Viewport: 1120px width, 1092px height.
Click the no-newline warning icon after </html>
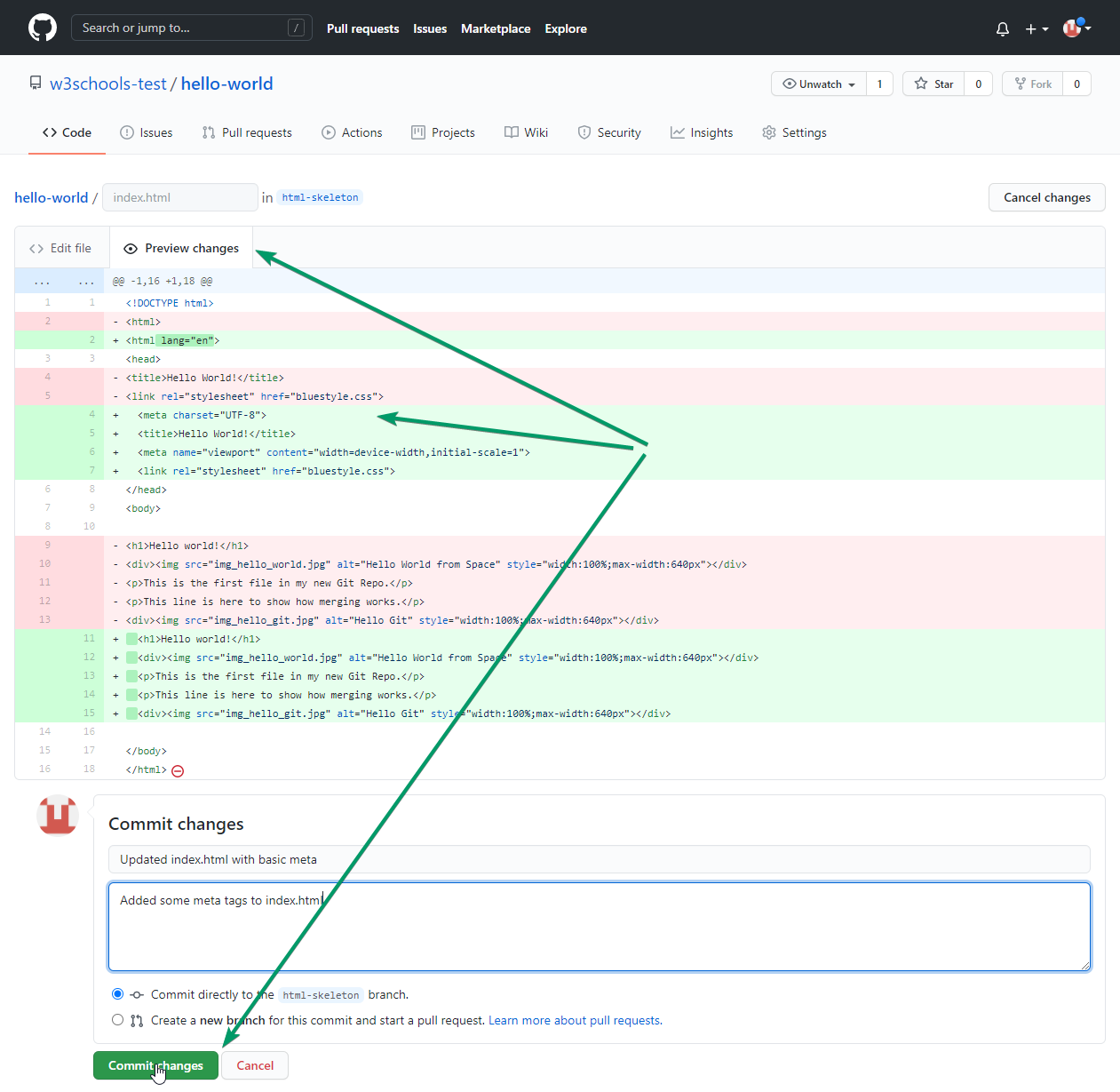178,771
